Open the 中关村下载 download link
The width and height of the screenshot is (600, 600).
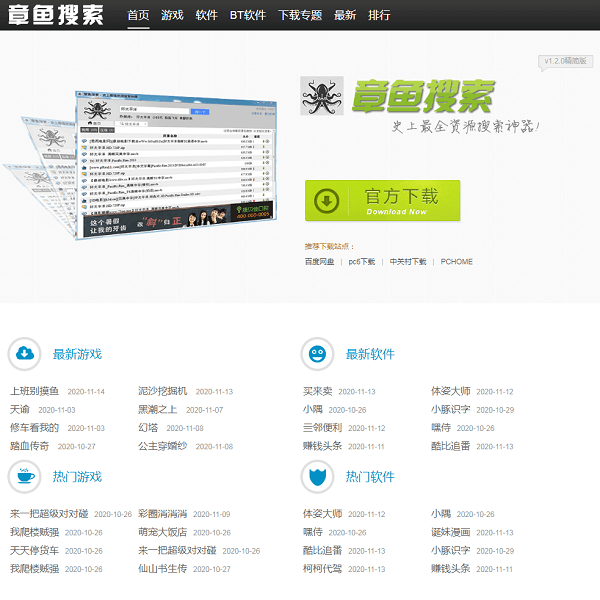(408, 262)
